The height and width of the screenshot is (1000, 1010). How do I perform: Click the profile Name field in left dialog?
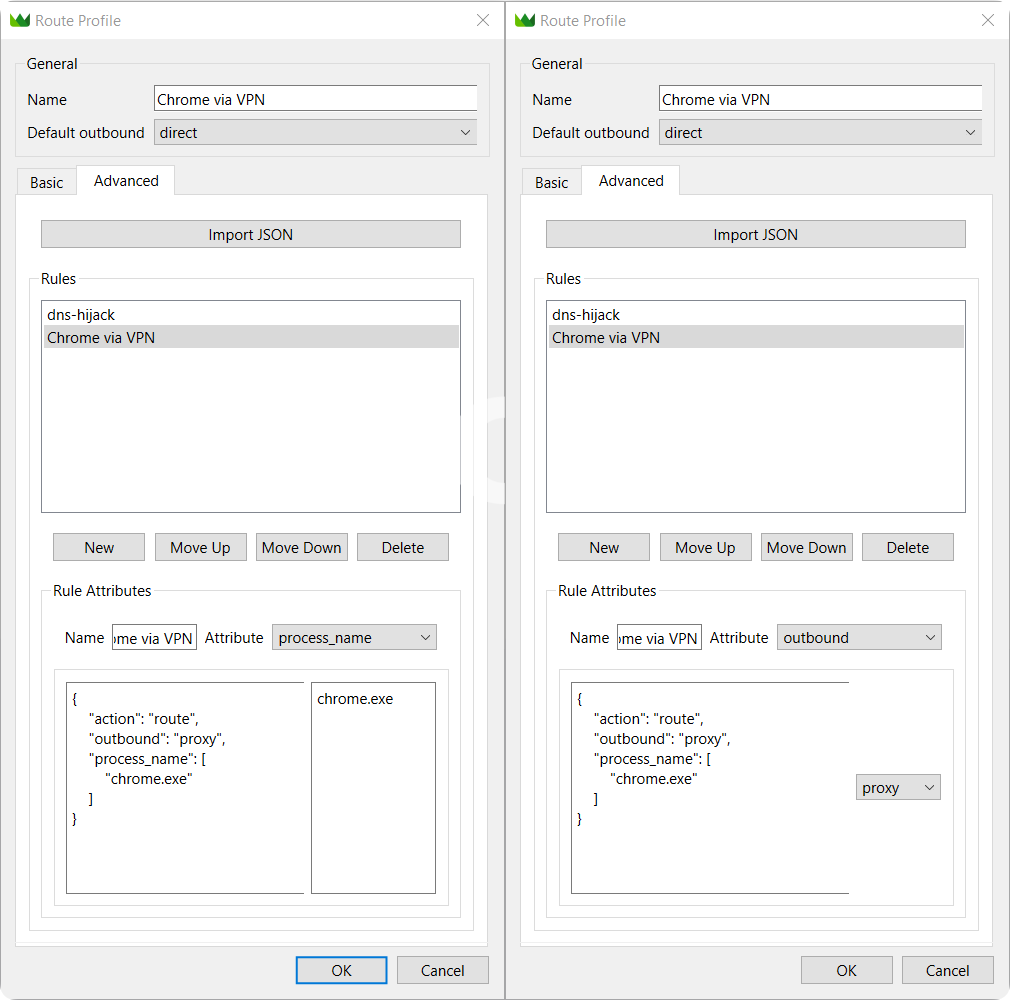pyautogui.click(x=316, y=100)
